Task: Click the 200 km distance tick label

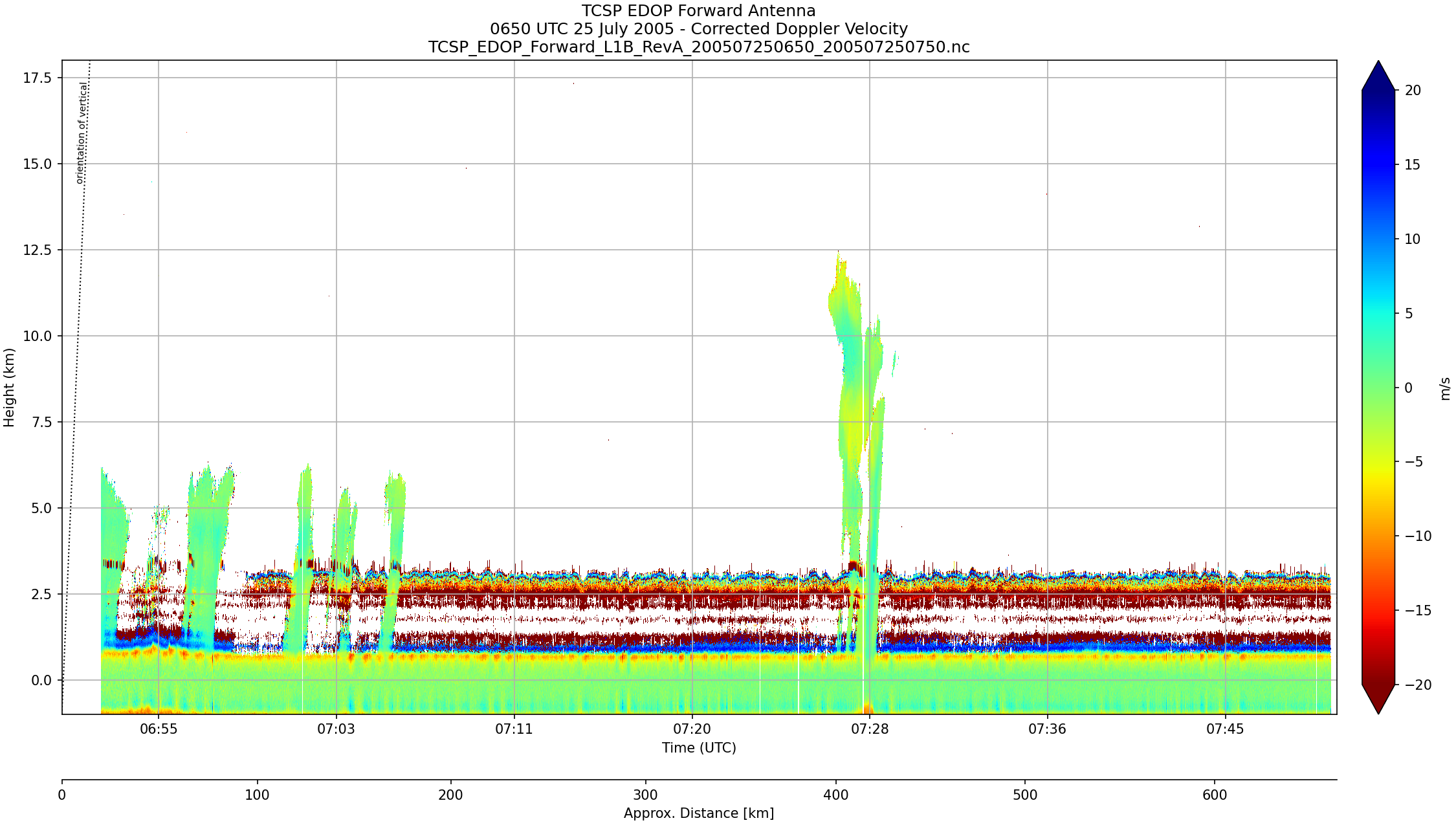Action: (x=451, y=795)
